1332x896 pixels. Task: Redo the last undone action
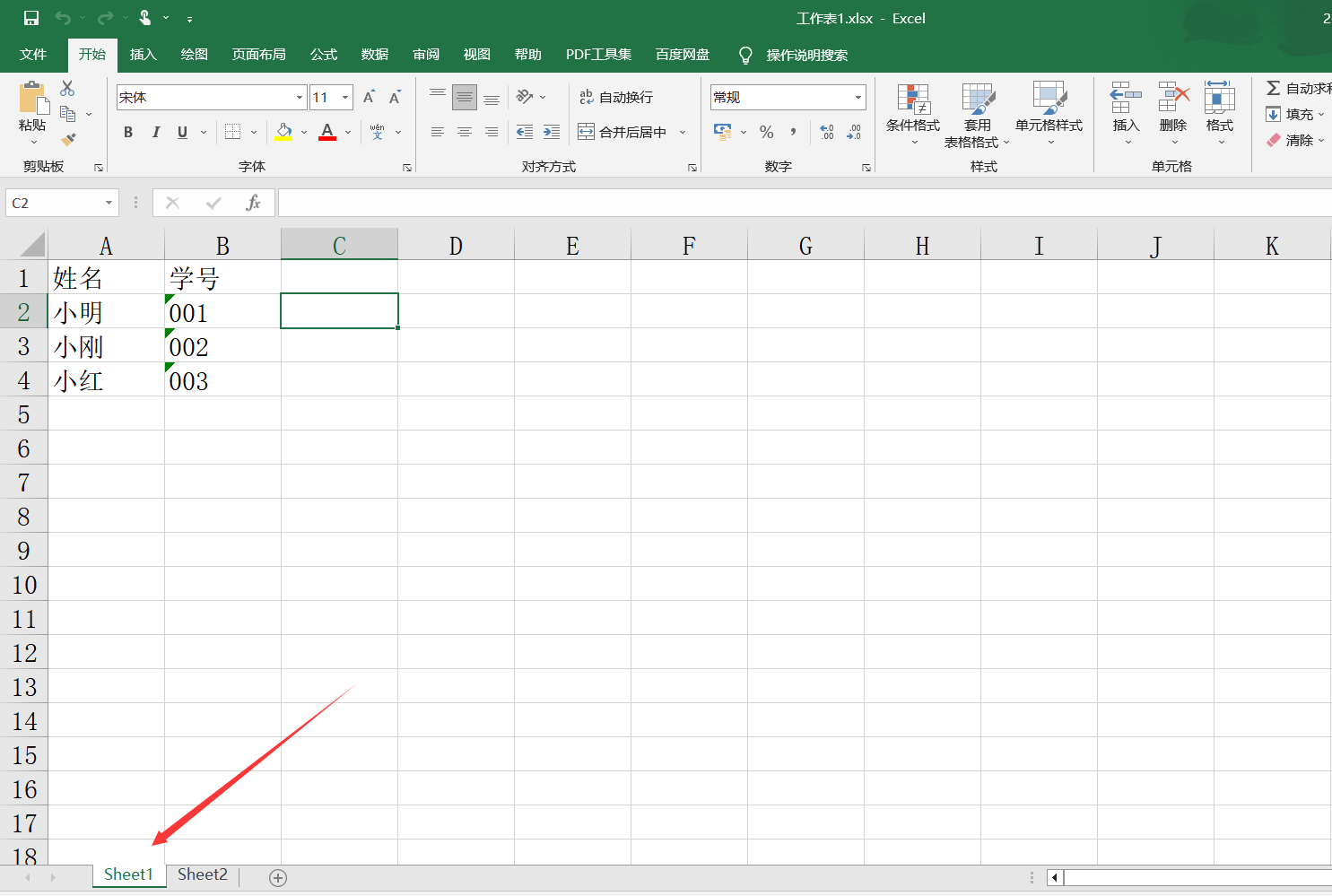pos(106,18)
